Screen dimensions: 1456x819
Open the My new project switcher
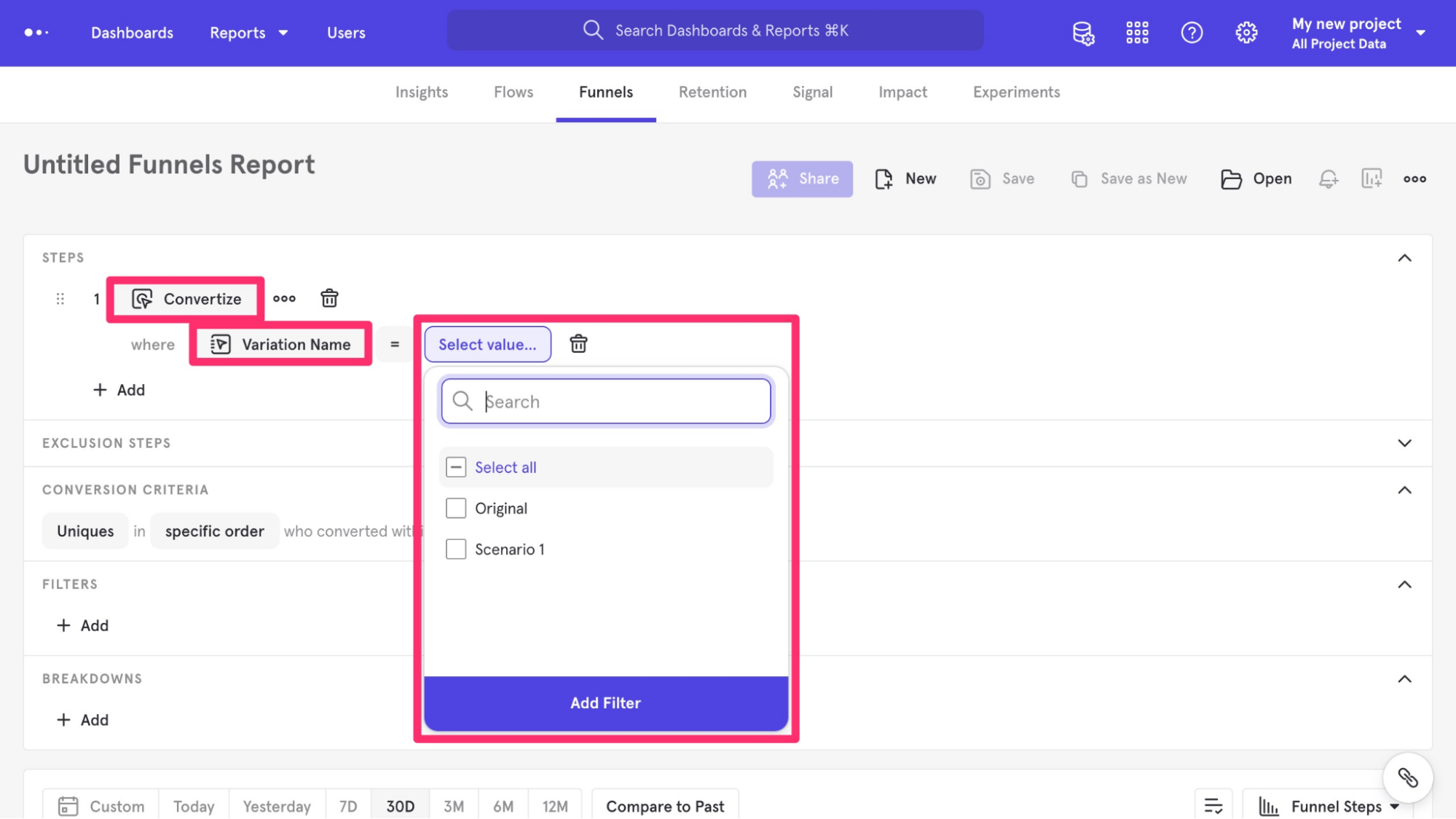pyautogui.click(x=1358, y=33)
